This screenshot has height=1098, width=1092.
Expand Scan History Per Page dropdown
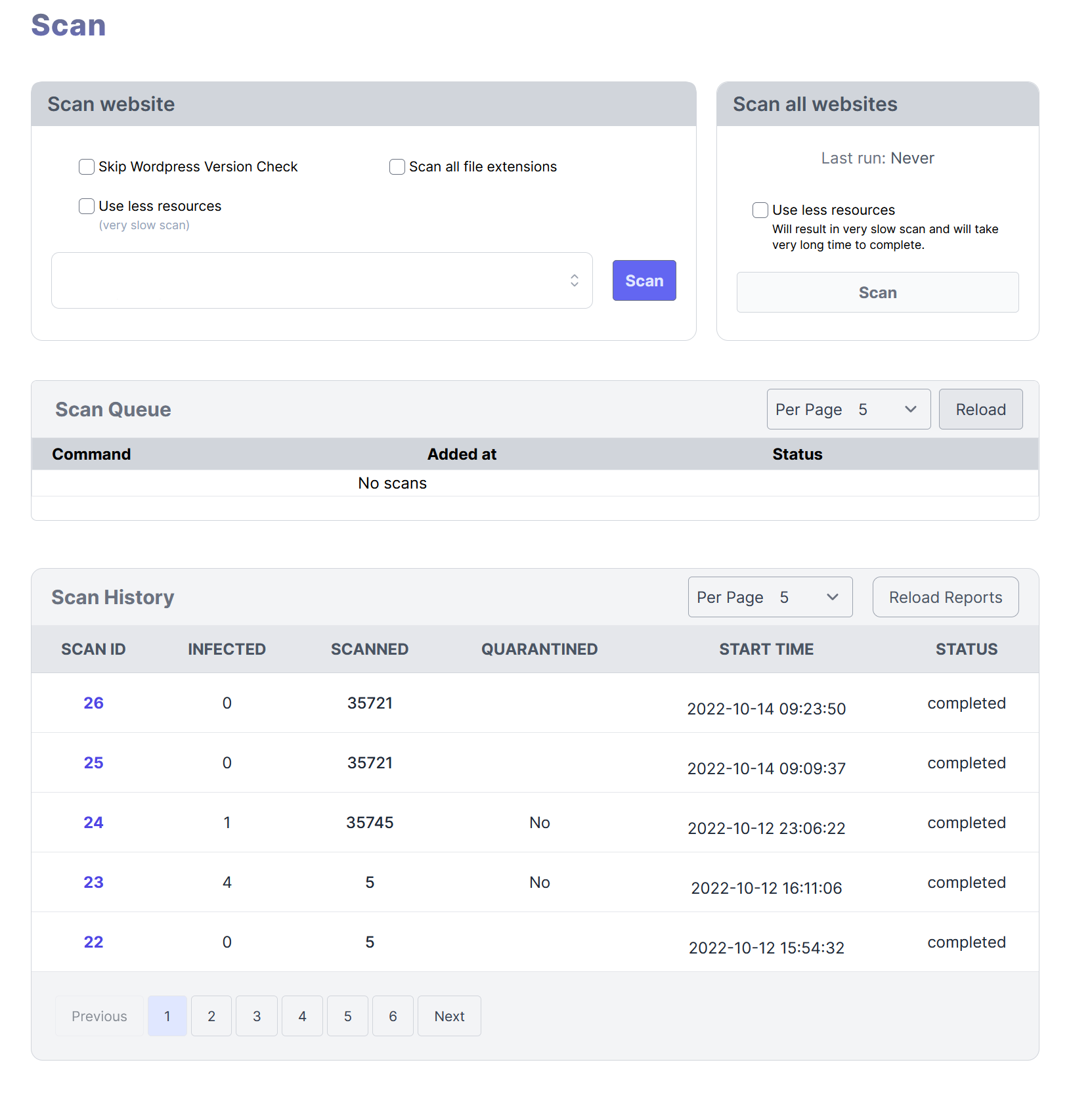pyautogui.click(x=770, y=597)
